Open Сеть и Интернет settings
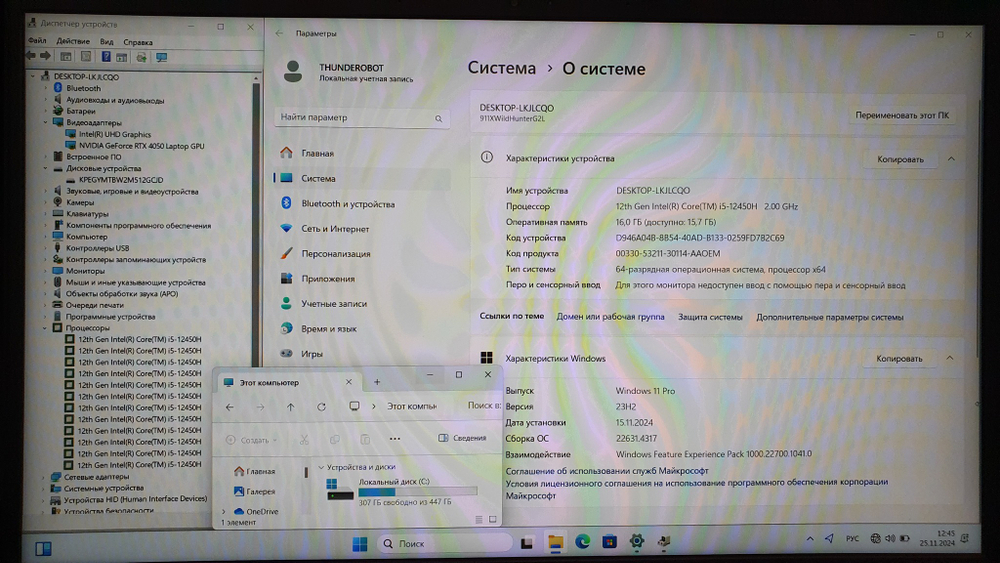This screenshot has height=563, width=1000. 335,229
